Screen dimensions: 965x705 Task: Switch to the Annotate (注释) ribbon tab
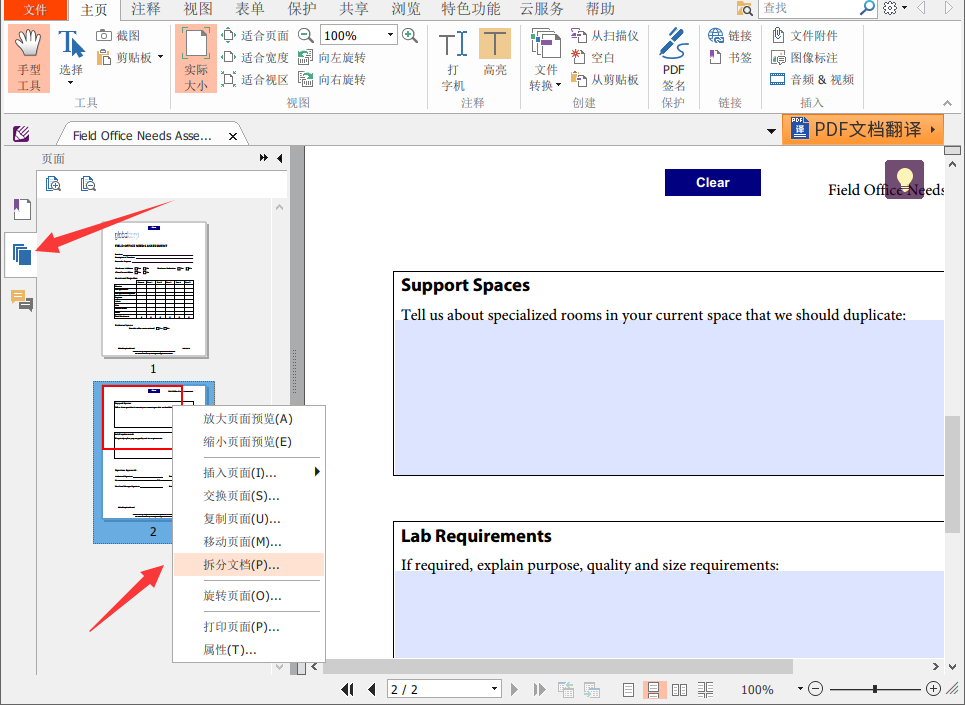coord(146,10)
